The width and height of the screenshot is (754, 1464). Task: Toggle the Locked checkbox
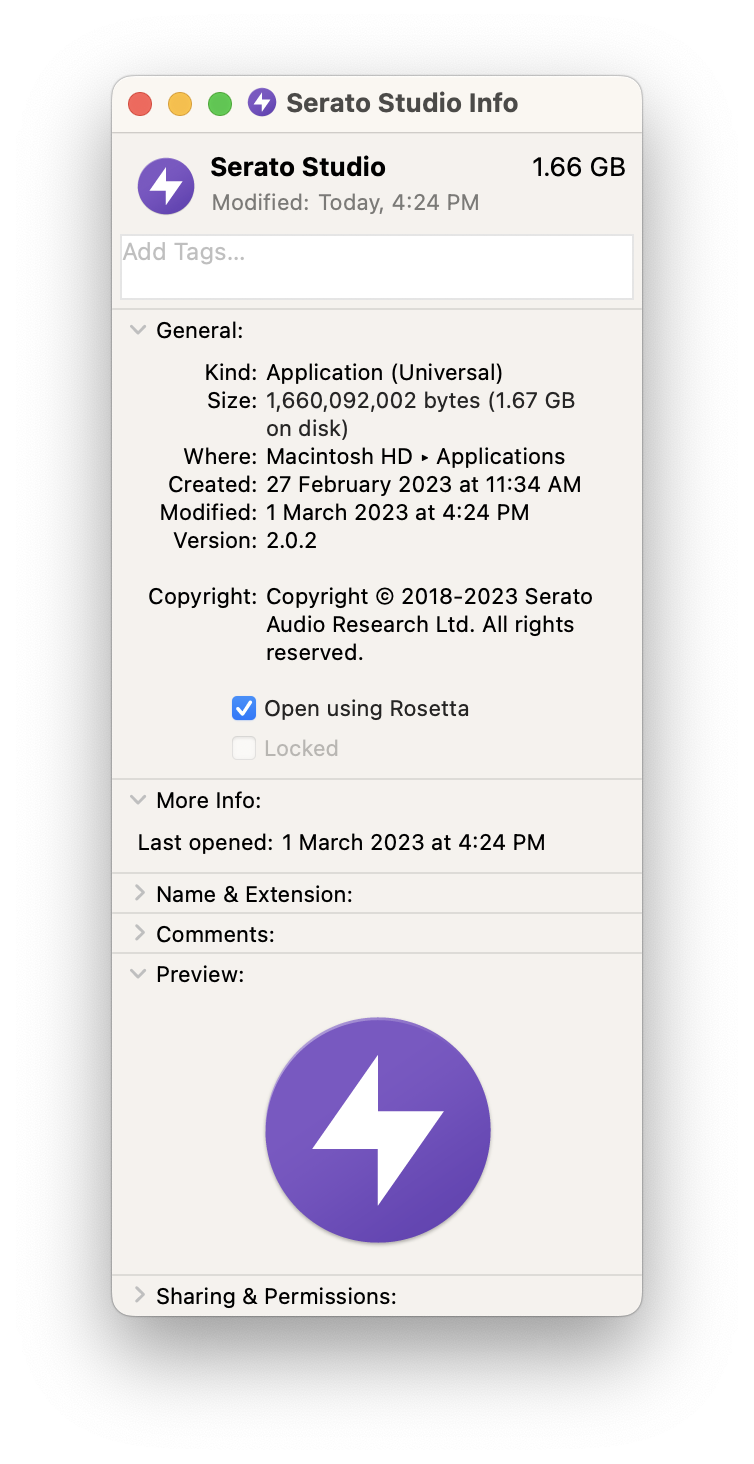coord(244,749)
